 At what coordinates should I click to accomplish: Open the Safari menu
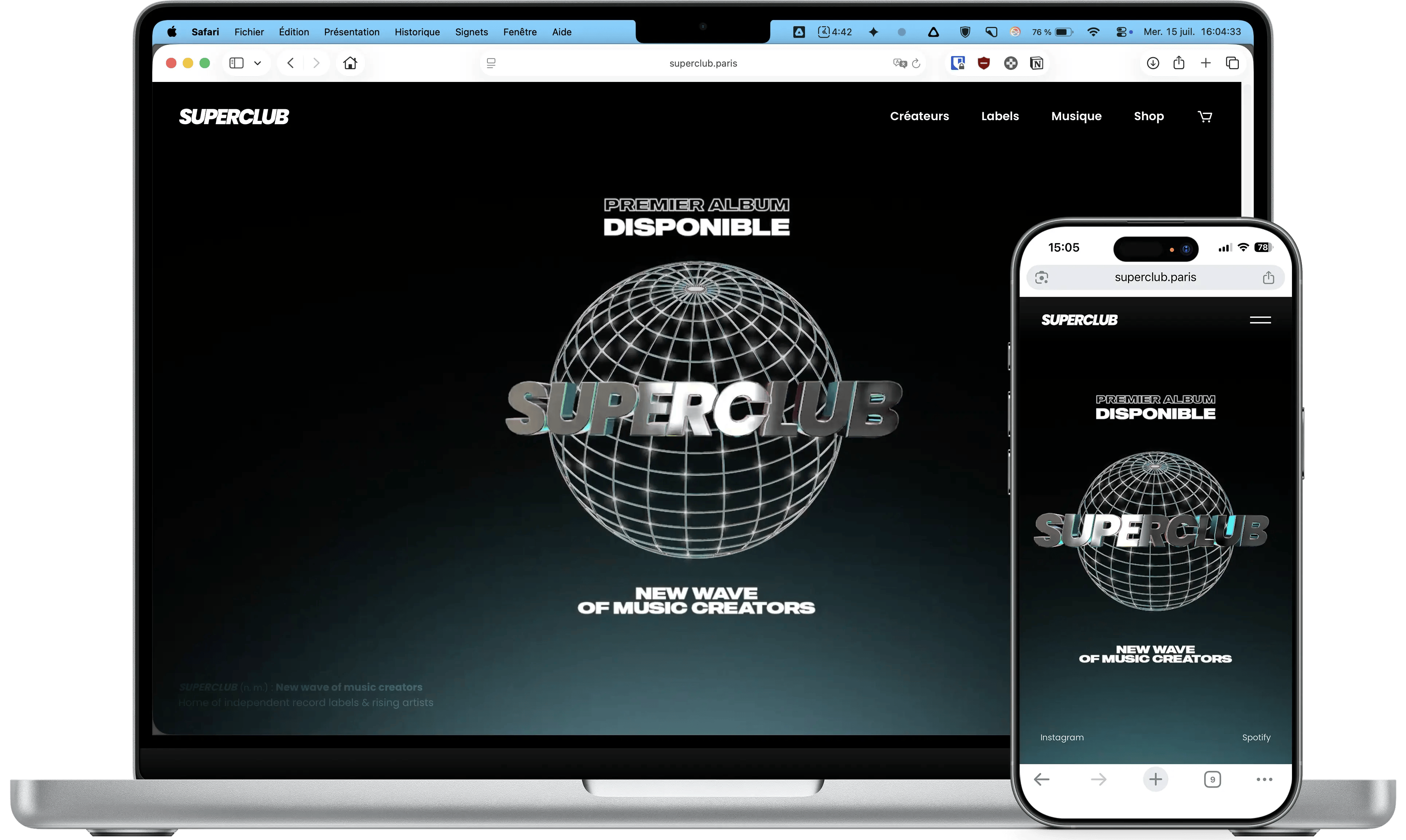205,32
